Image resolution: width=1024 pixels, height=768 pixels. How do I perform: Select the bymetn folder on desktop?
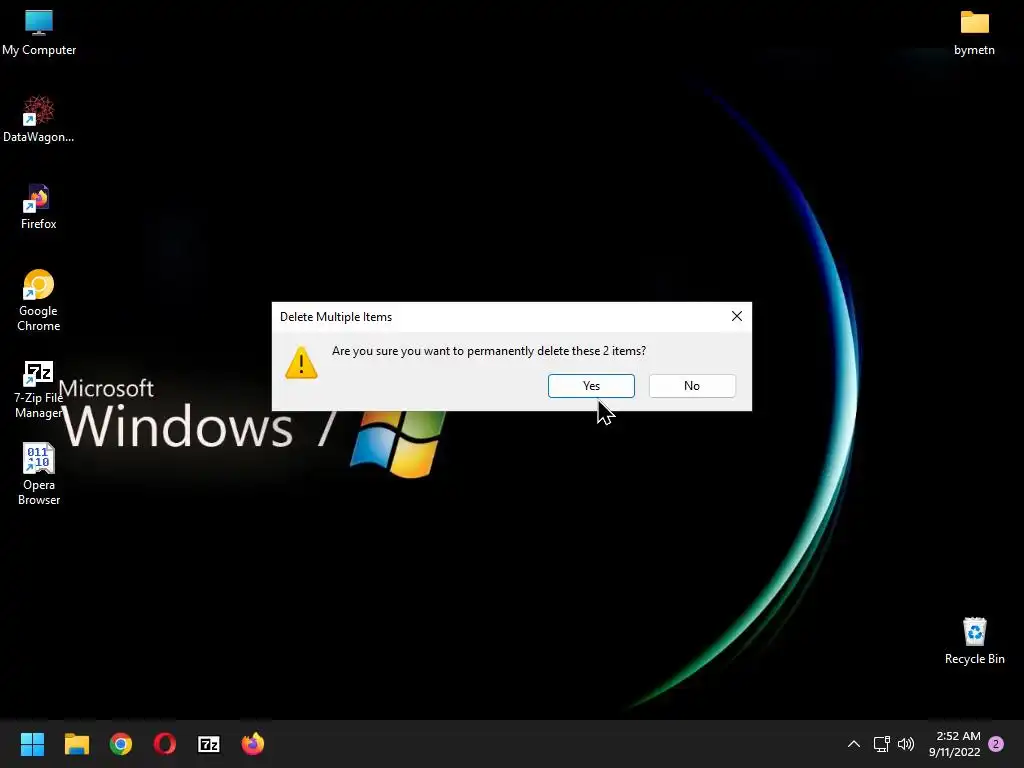[974, 33]
